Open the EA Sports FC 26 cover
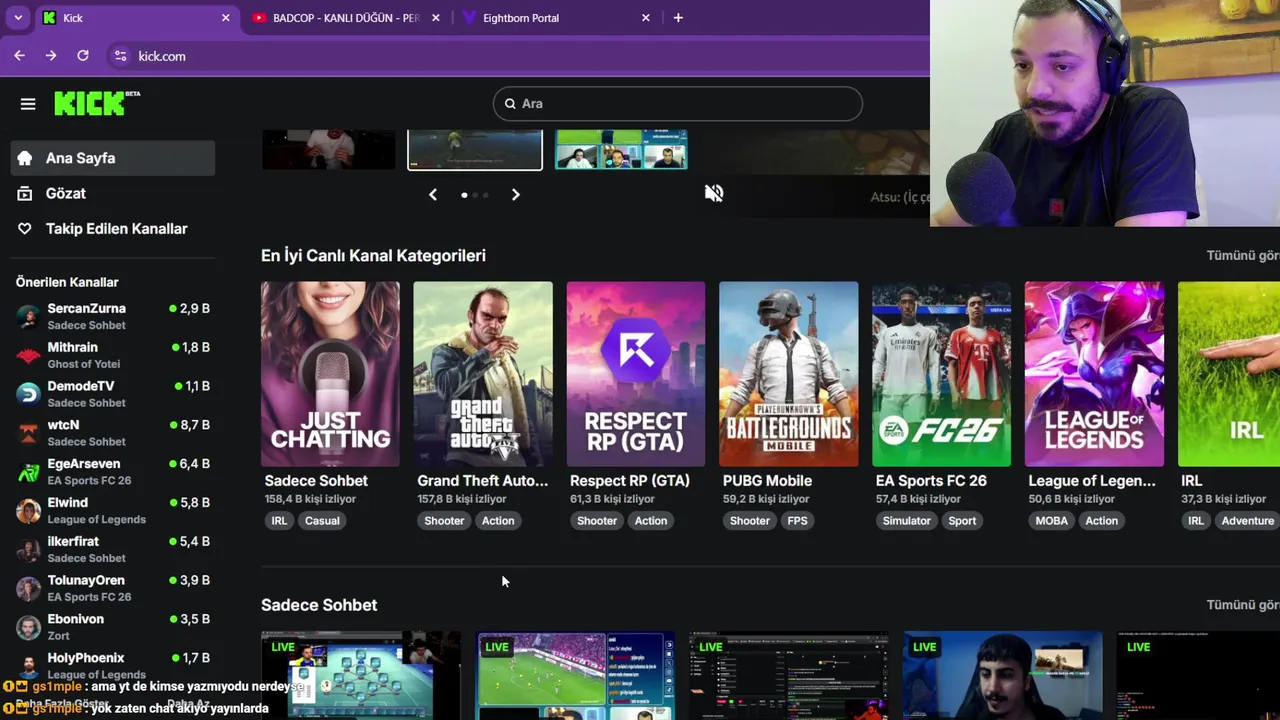The height and width of the screenshot is (720, 1280). tap(941, 374)
